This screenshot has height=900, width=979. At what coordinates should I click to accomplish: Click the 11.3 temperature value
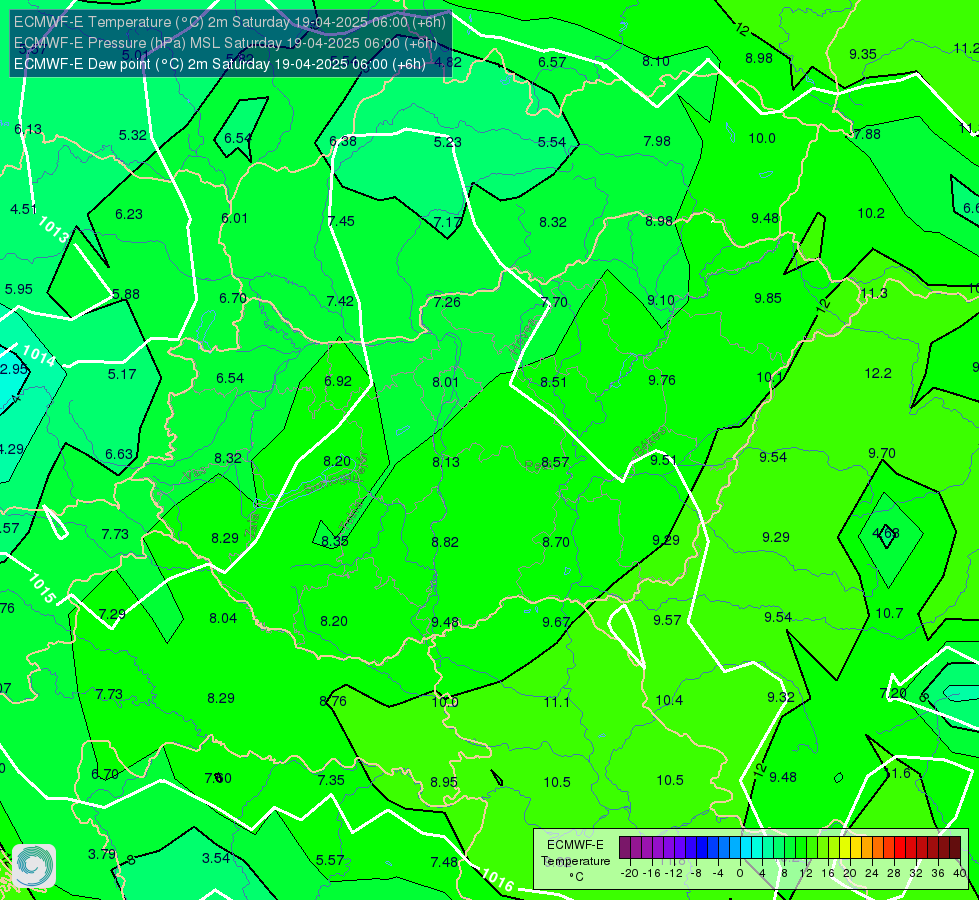pyautogui.click(x=873, y=294)
